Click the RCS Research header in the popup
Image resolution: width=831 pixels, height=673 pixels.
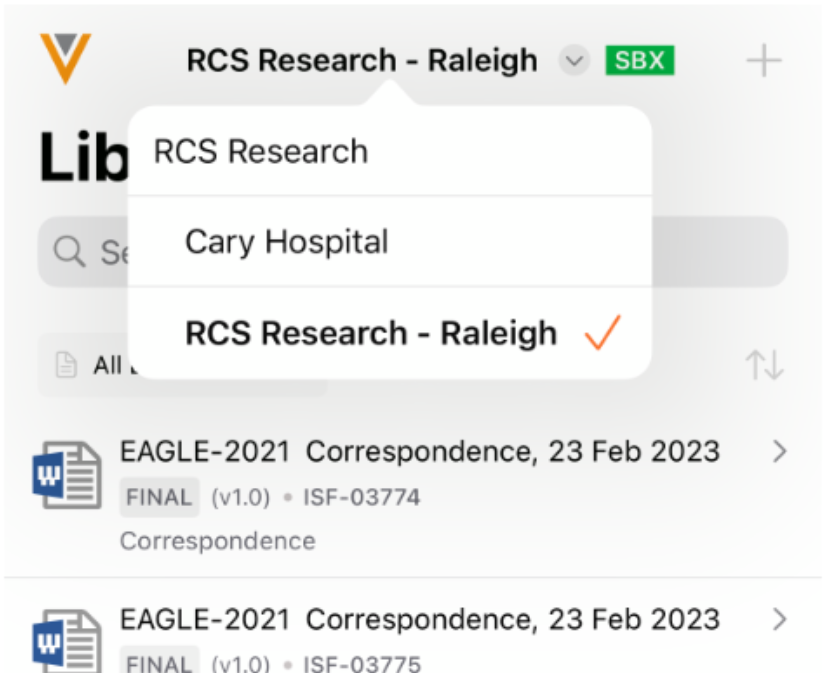(x=261, y=152)
